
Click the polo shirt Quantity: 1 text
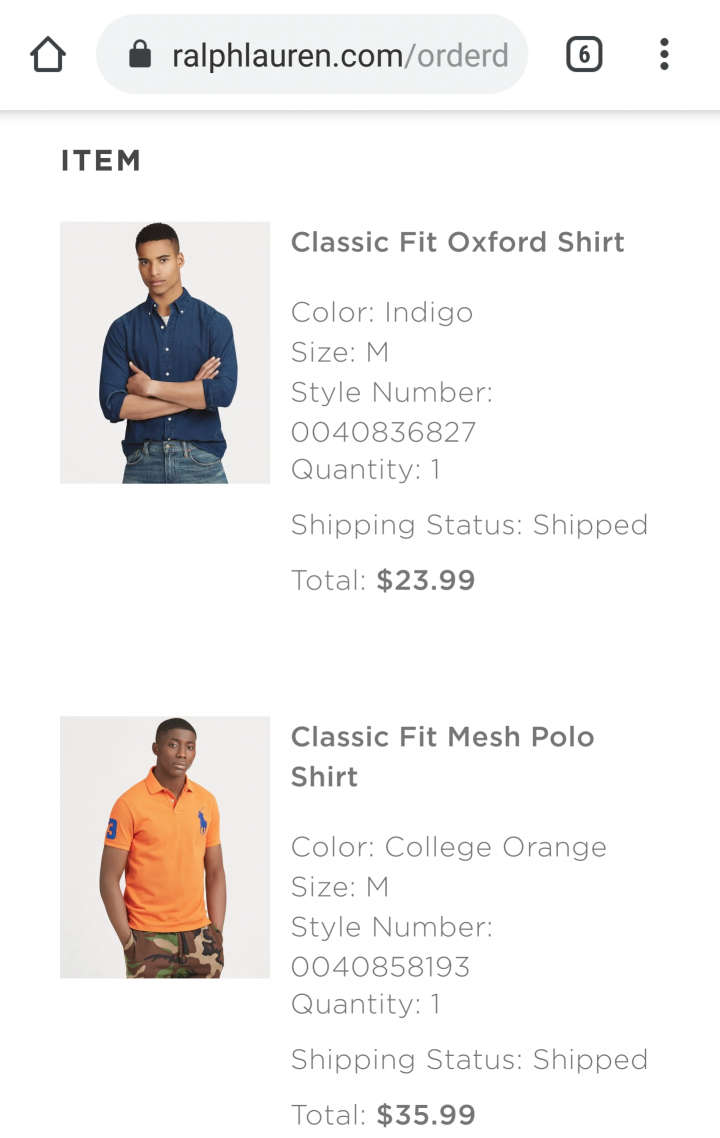pos(365,1004)
